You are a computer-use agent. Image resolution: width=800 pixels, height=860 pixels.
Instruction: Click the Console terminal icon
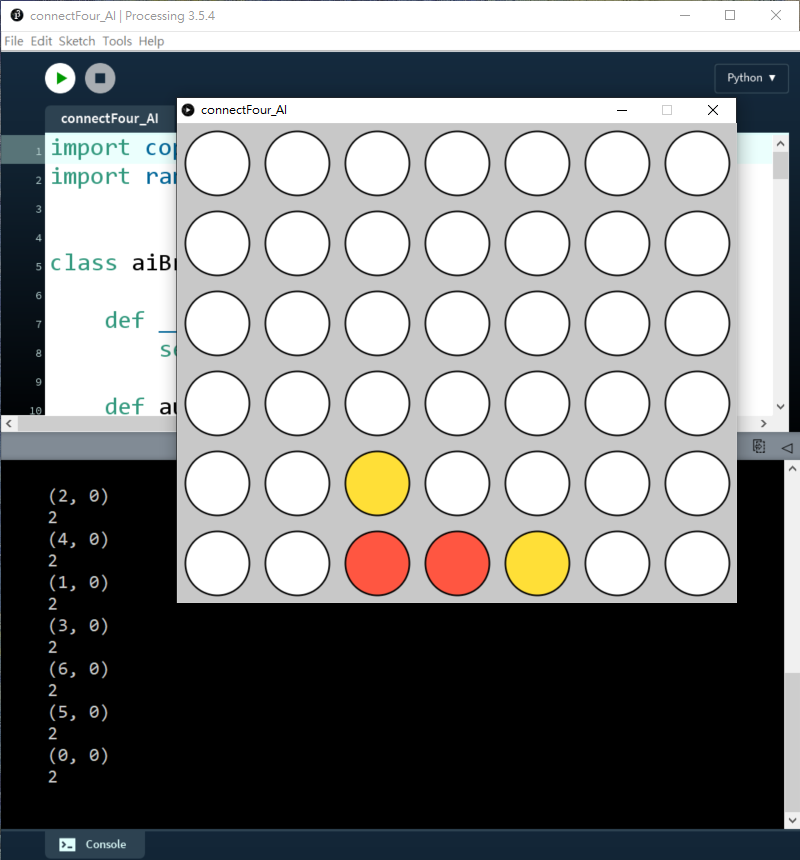click(x=67, y=844)
